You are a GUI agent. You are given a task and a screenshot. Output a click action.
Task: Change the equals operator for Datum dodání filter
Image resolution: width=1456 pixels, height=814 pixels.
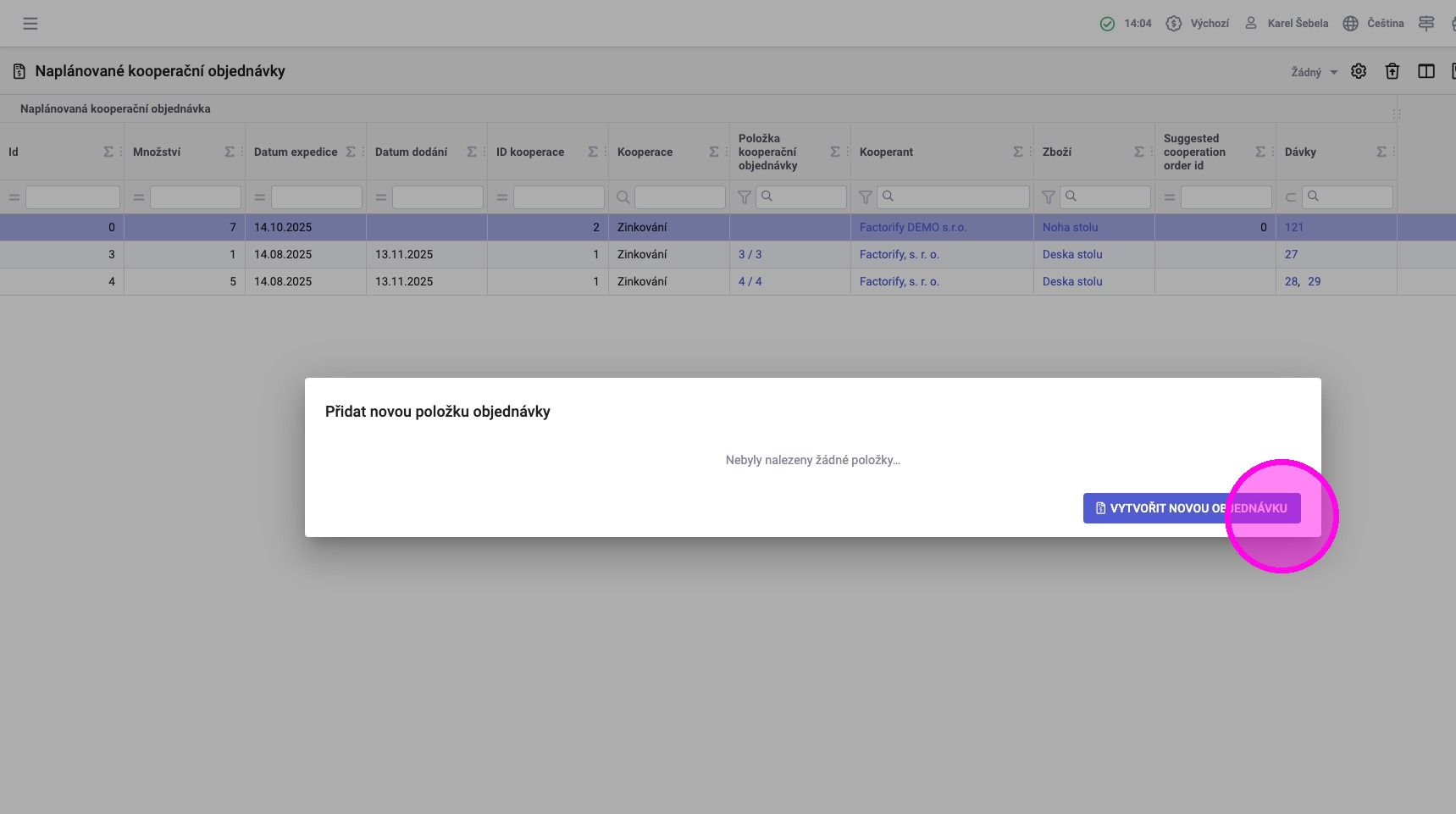381,197
